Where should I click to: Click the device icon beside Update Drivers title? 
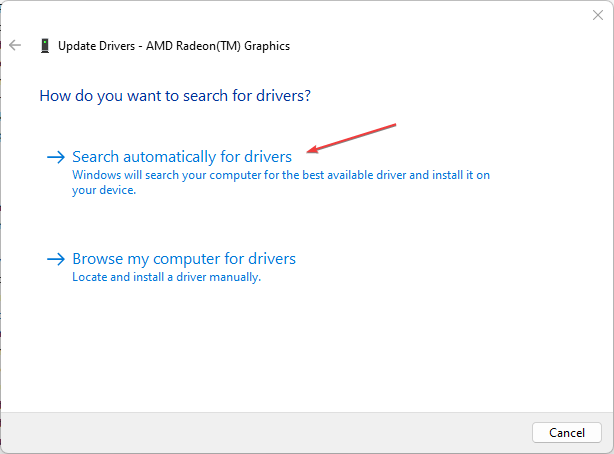click(45, 46)
